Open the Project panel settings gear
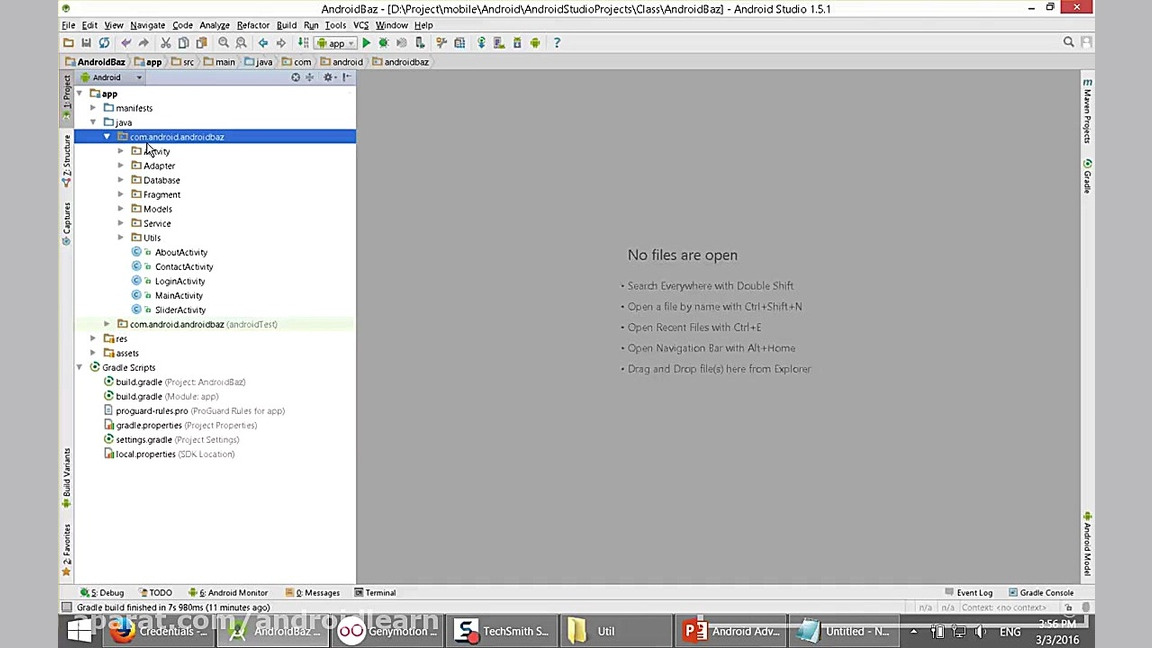Screen dimensions: 1152x648 click(x=328, y=77)
